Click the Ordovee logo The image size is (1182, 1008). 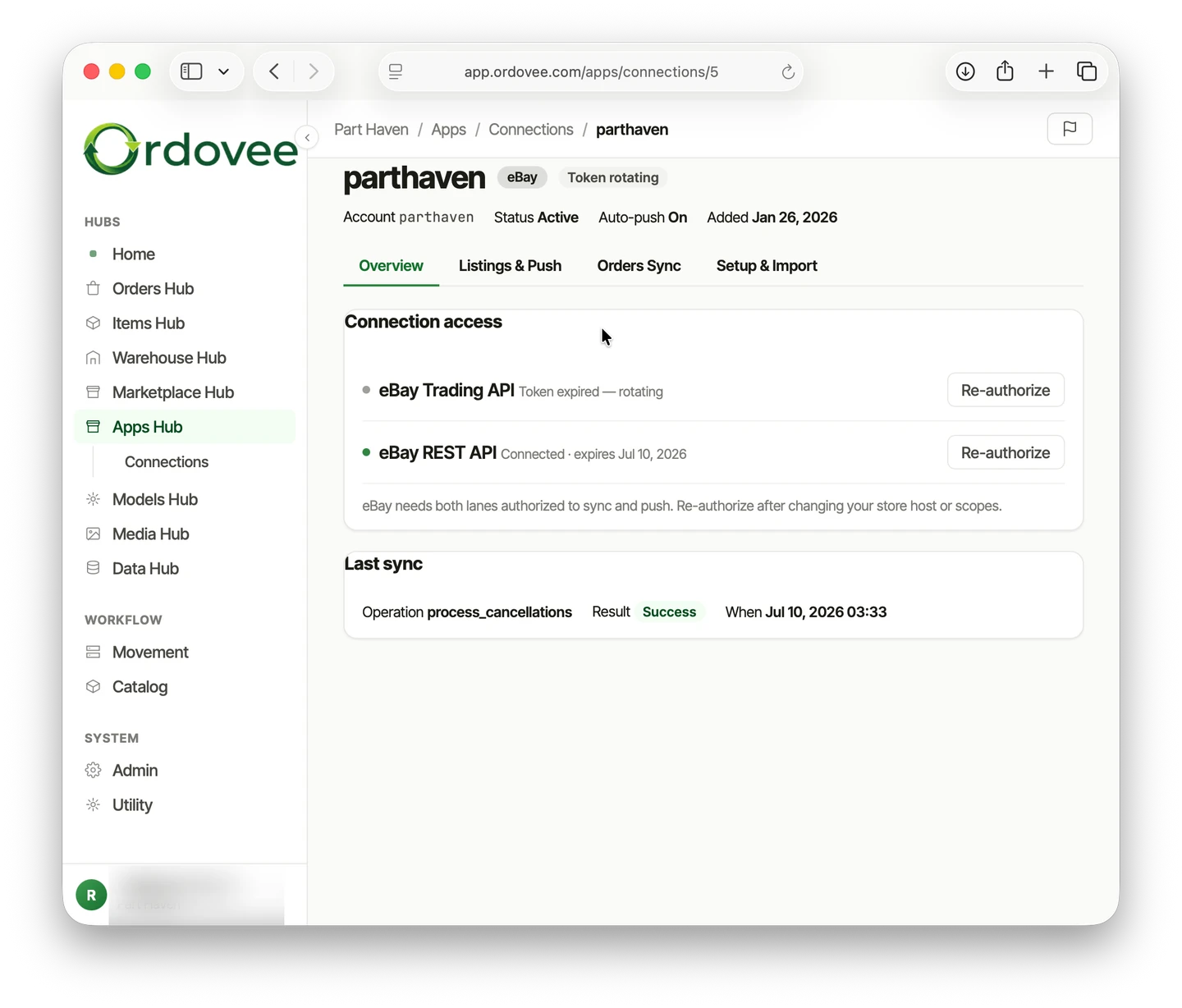tap(190, 149)
